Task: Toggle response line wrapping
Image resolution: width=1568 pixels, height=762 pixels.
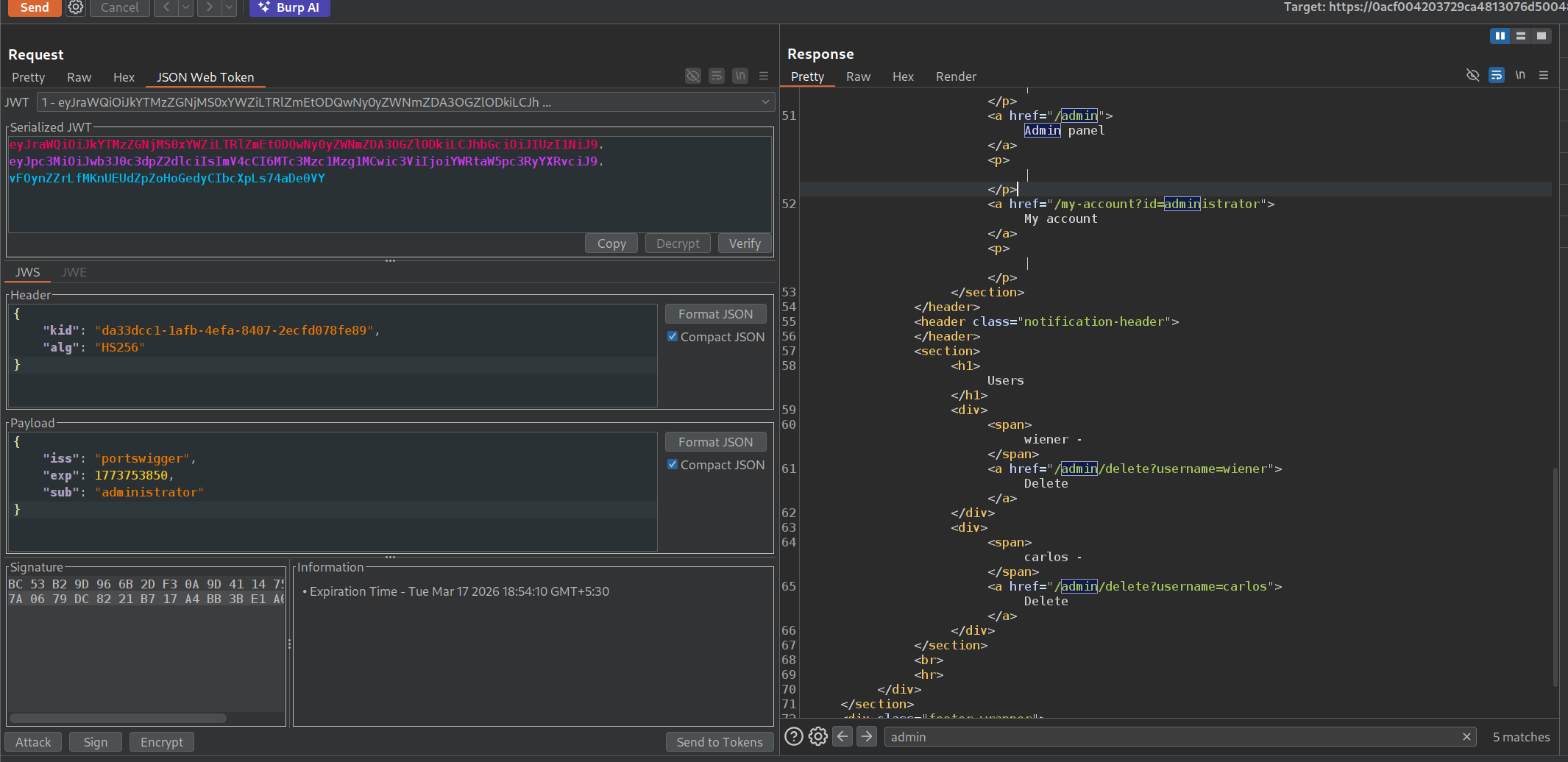Action: (x=1496, y=76)
